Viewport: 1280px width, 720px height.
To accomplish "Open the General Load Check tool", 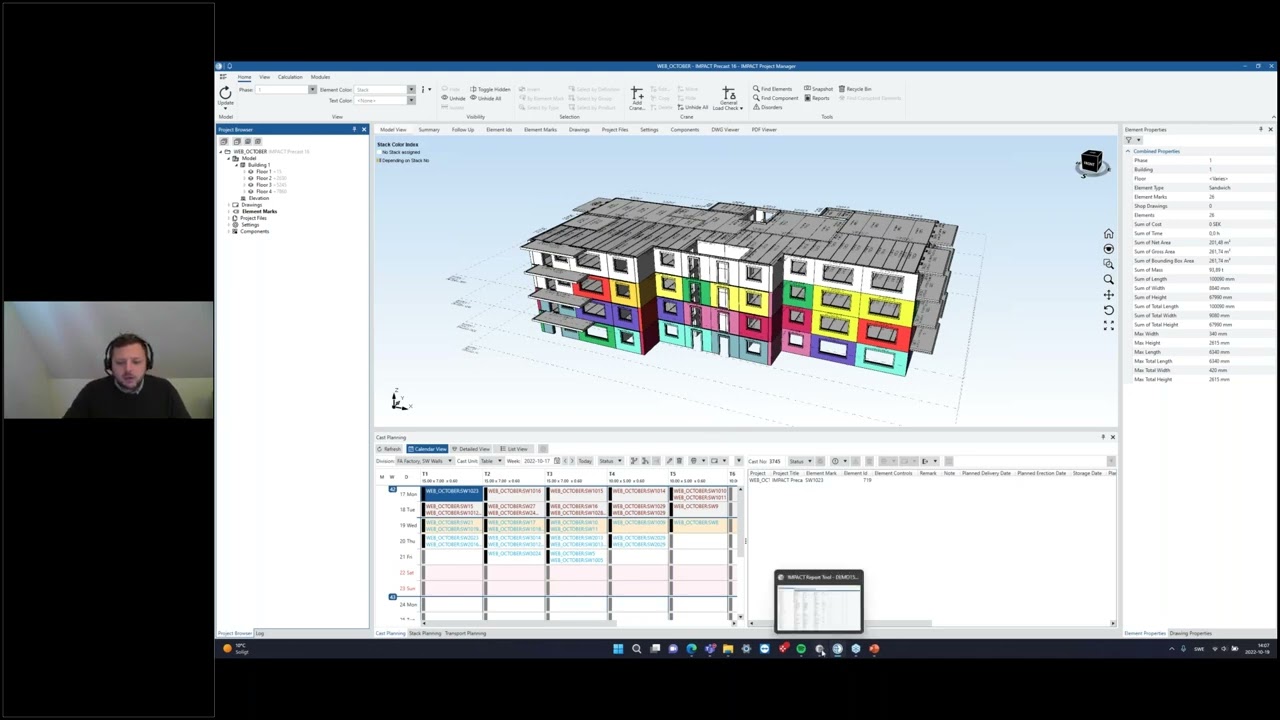I will pos(728,97).
